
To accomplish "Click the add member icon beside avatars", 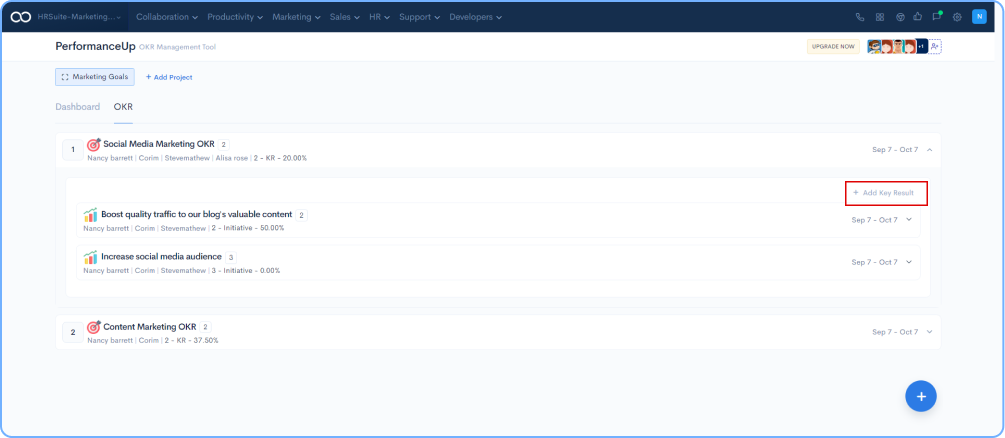I will pos(935,47).
